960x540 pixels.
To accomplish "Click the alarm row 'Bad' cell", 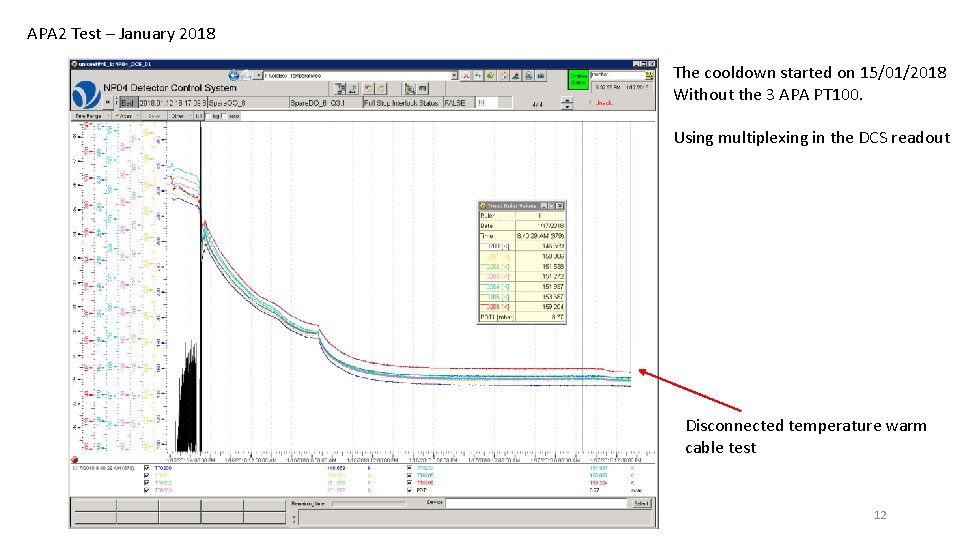I will tap(127, 103).
